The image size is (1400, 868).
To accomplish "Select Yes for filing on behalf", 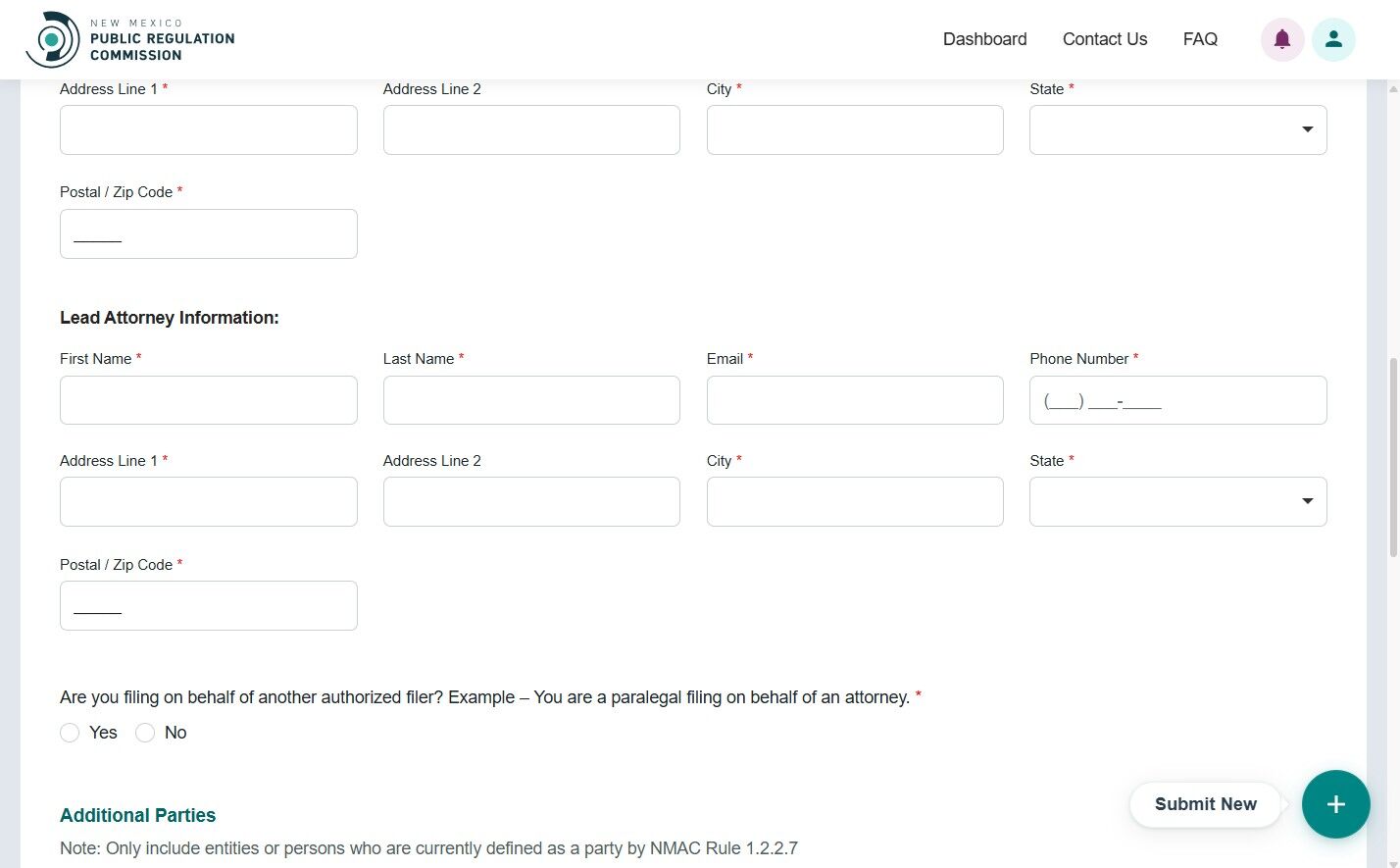I will tap(70, 733).
